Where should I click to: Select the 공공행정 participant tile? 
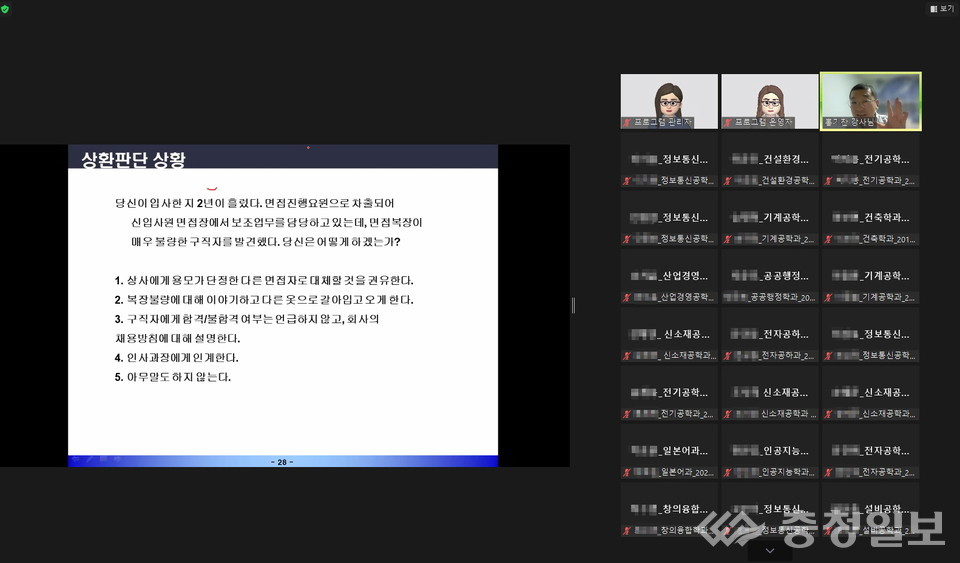pyautogui.click(x=770, y=277)
